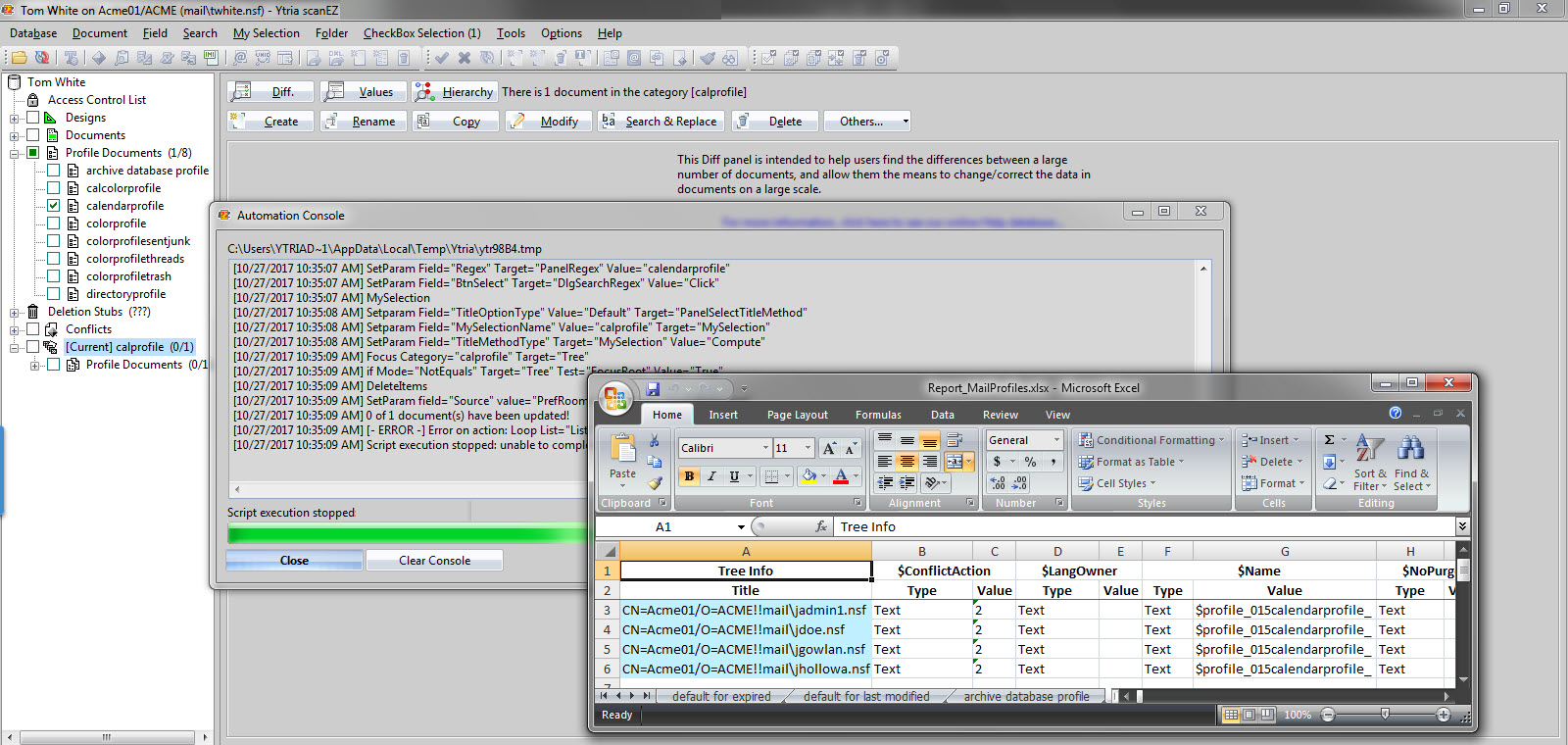Open the My Selection menu
Viewport: 1568px width, 745px height.
click(267, 33)
